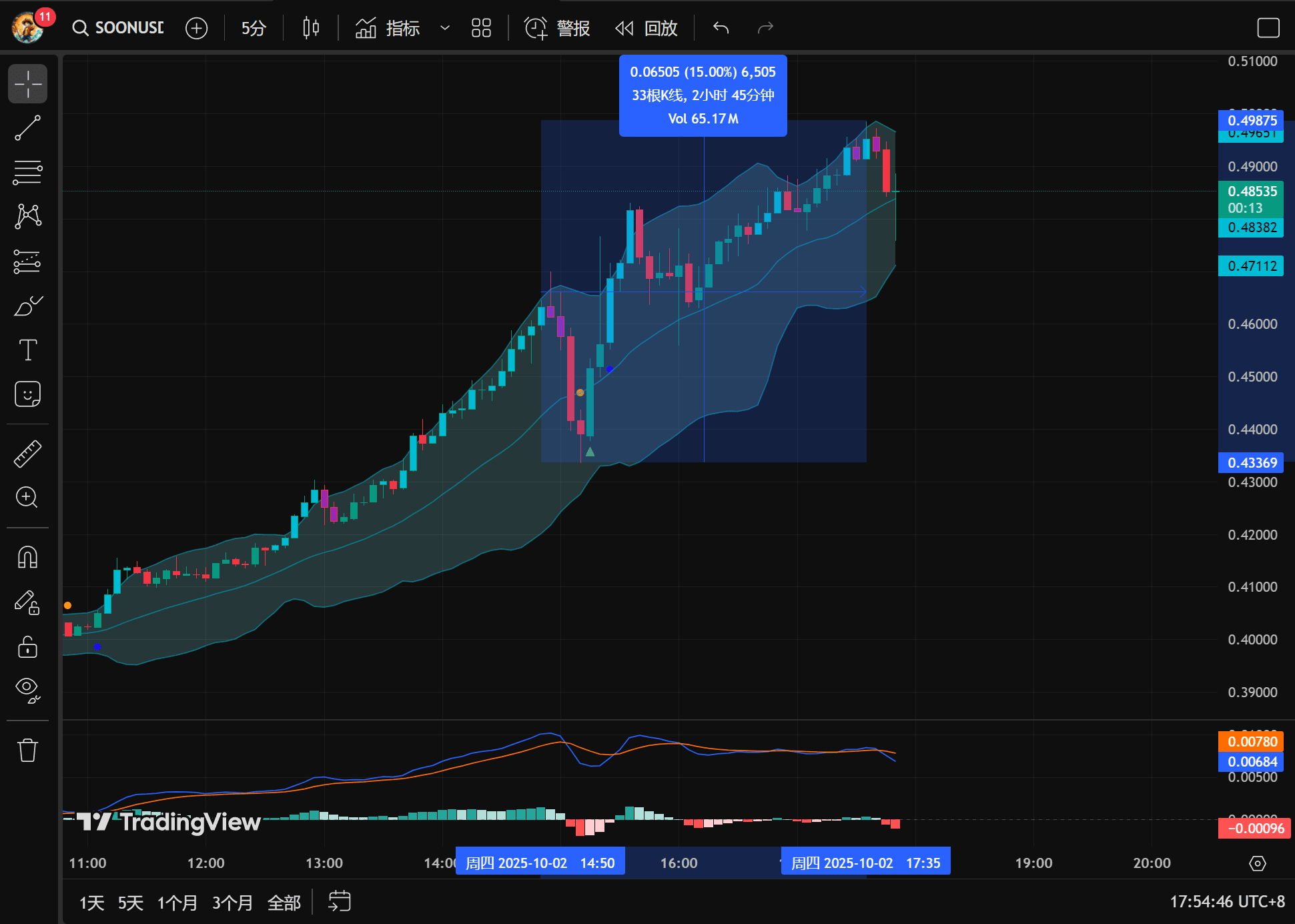Activate the zoom in tool
The image size is (1295, 924).
[27, 497]
